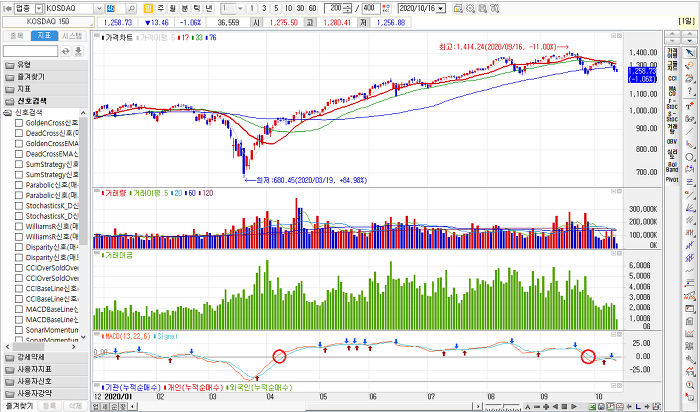Switch to the 지표 tab

pos(44,36)
